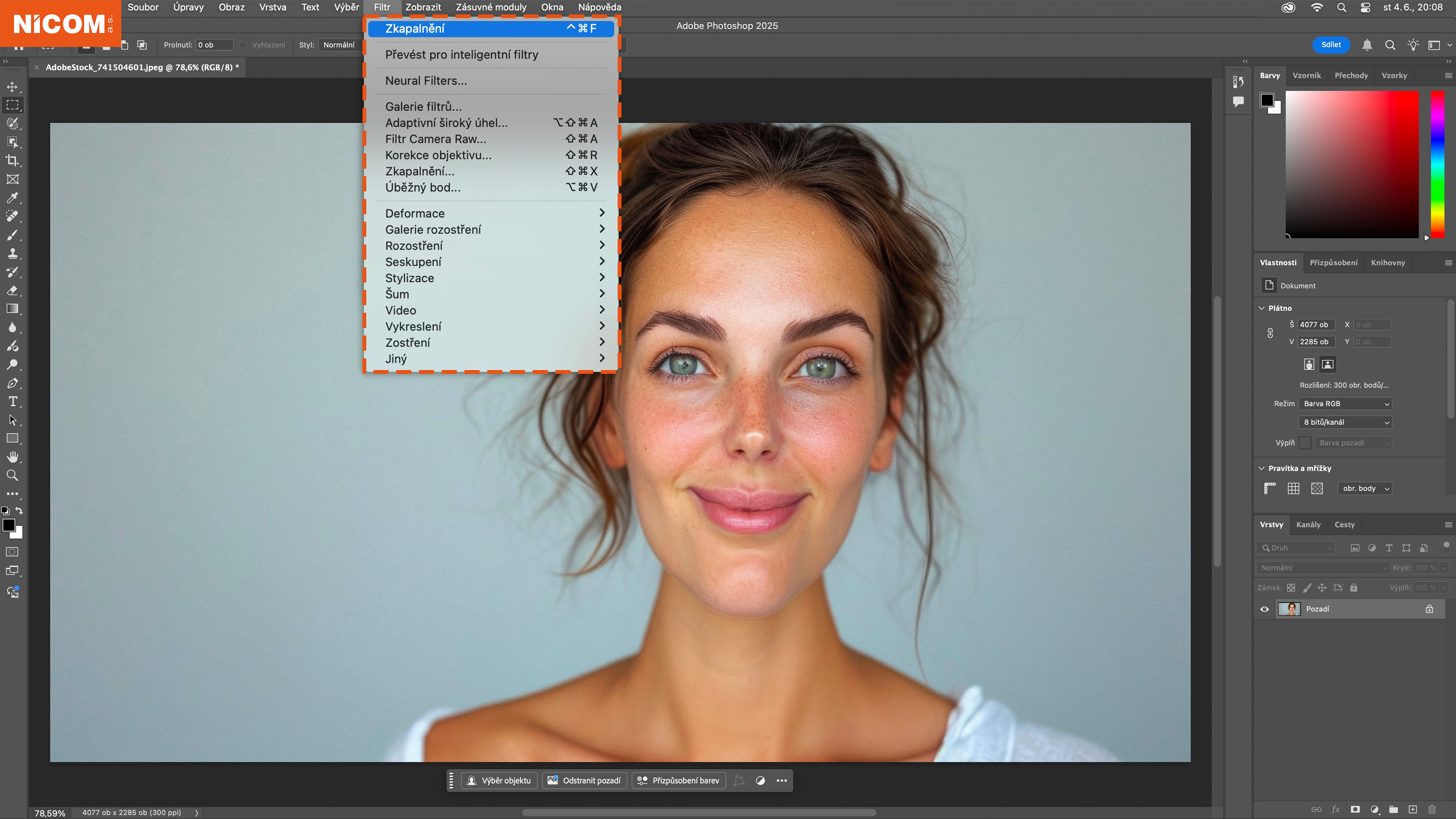
Task: Choose Zkapalnění at top of Filtr menu
Action: click(491, 28)
